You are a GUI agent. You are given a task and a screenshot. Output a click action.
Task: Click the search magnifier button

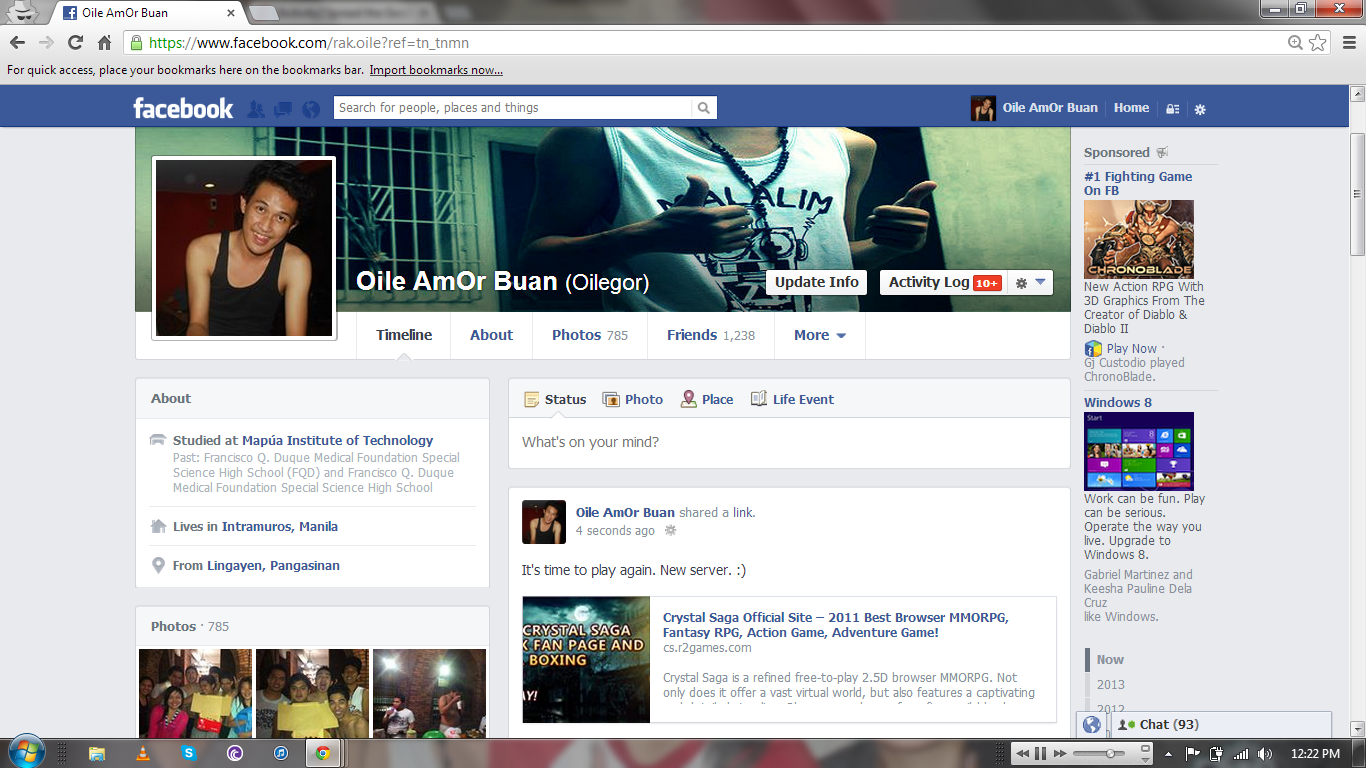[704, 108]
